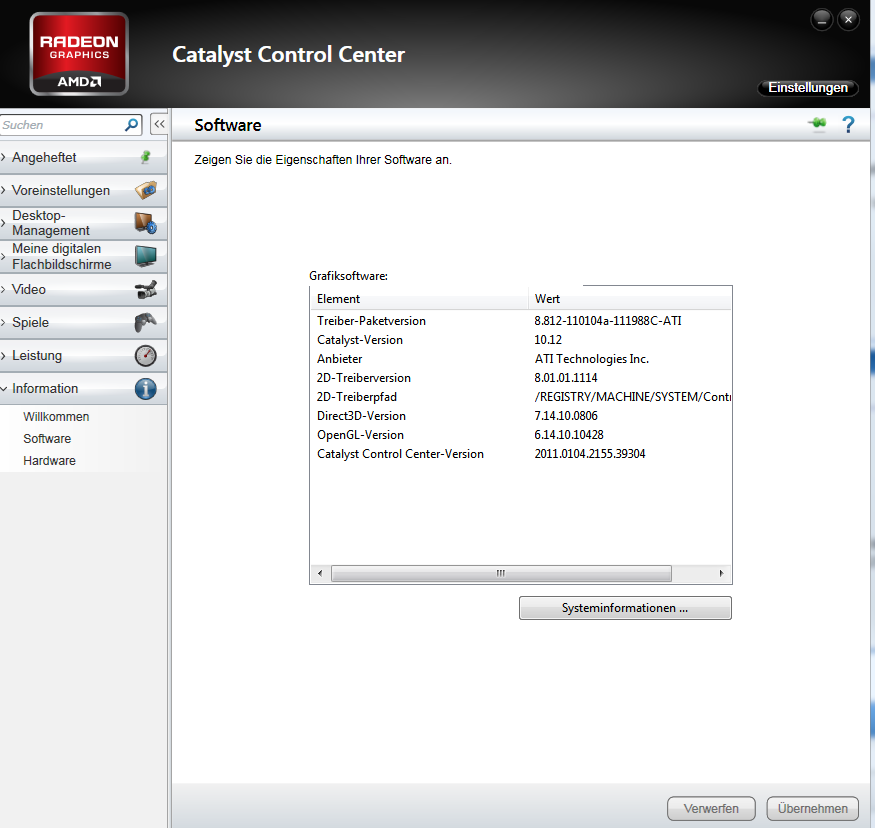Viewport: 875px width, 828px height.
Task: Select the Treiber-Paketversion row
Action: point(521,321)
